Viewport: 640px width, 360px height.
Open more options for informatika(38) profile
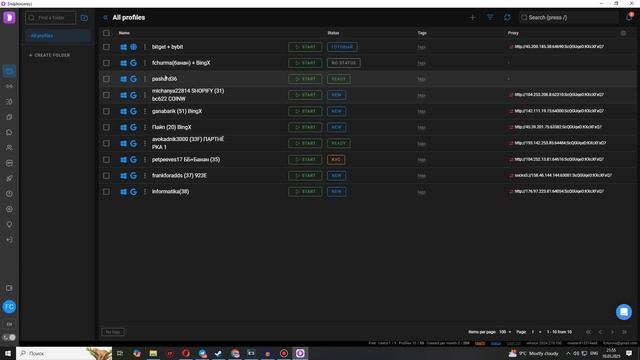click(x=145, y=191)
